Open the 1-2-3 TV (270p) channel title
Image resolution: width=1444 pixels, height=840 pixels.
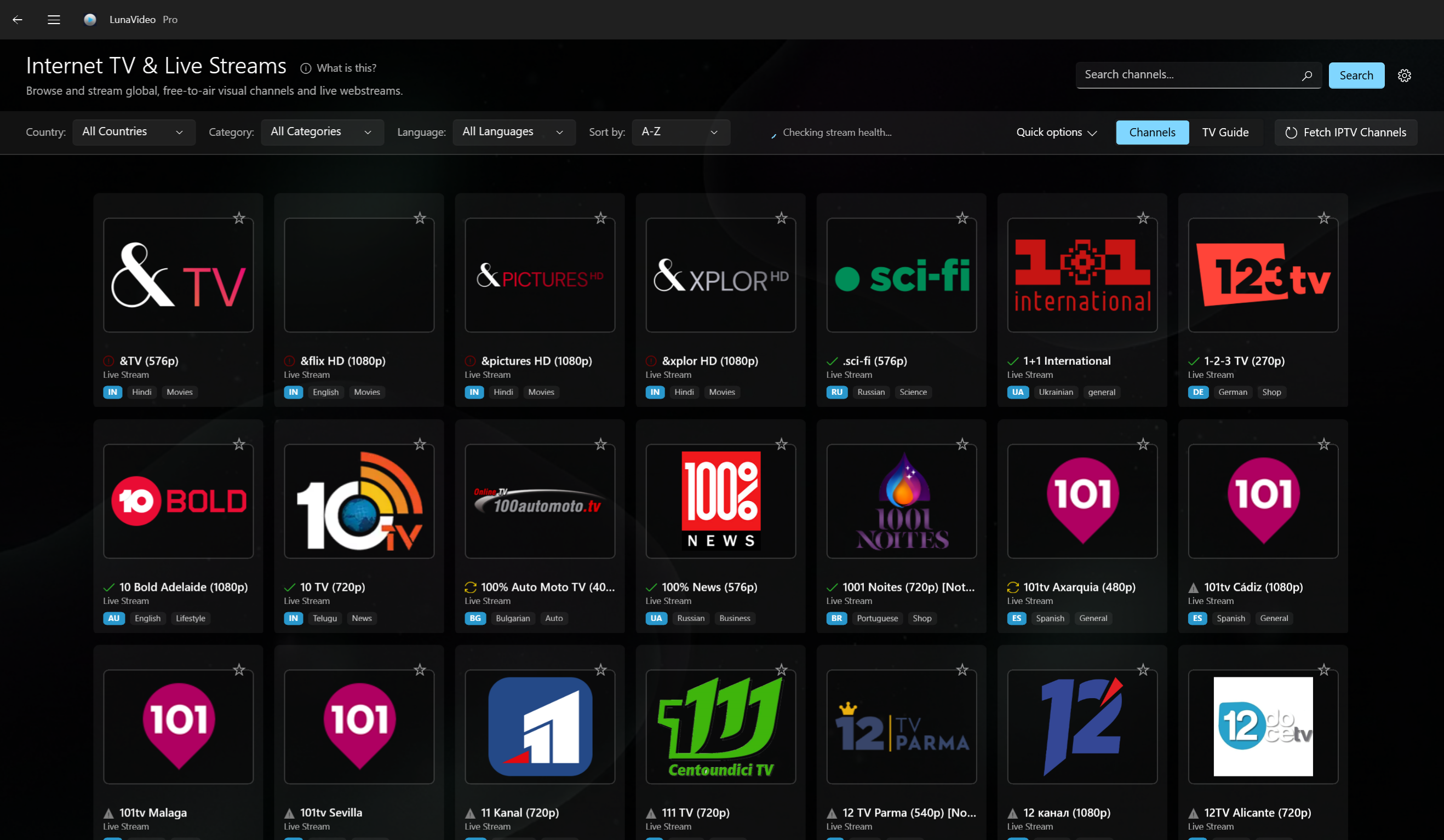(1244, 361)
